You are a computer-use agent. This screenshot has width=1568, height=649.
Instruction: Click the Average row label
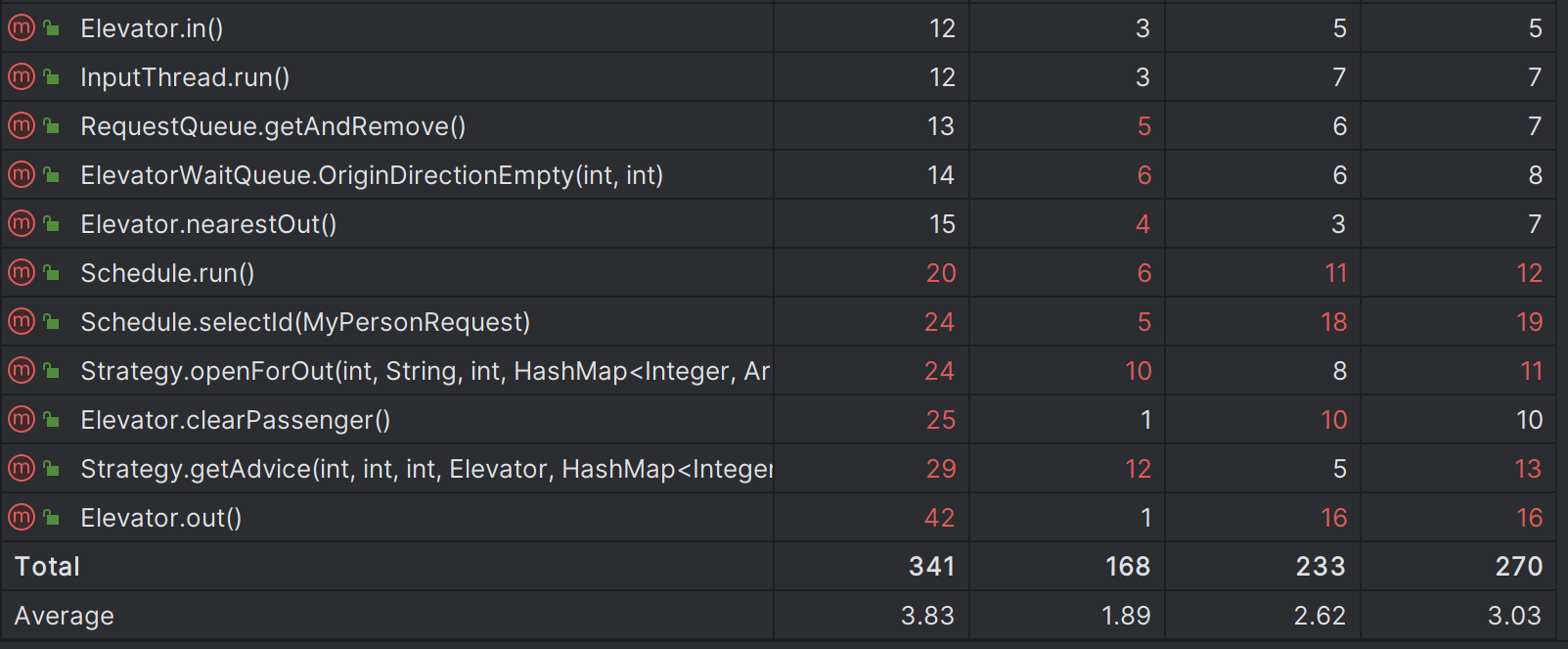click(x=65, y=616)
